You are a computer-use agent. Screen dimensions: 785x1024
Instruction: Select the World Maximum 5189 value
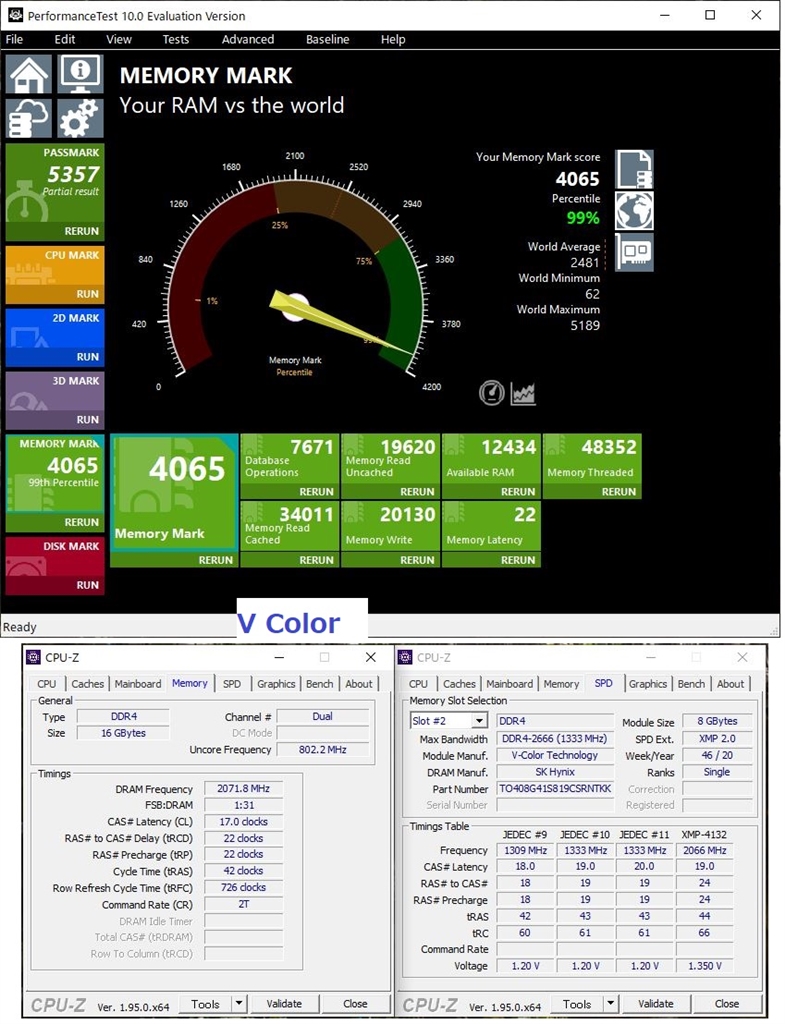[x=585, y=325]
